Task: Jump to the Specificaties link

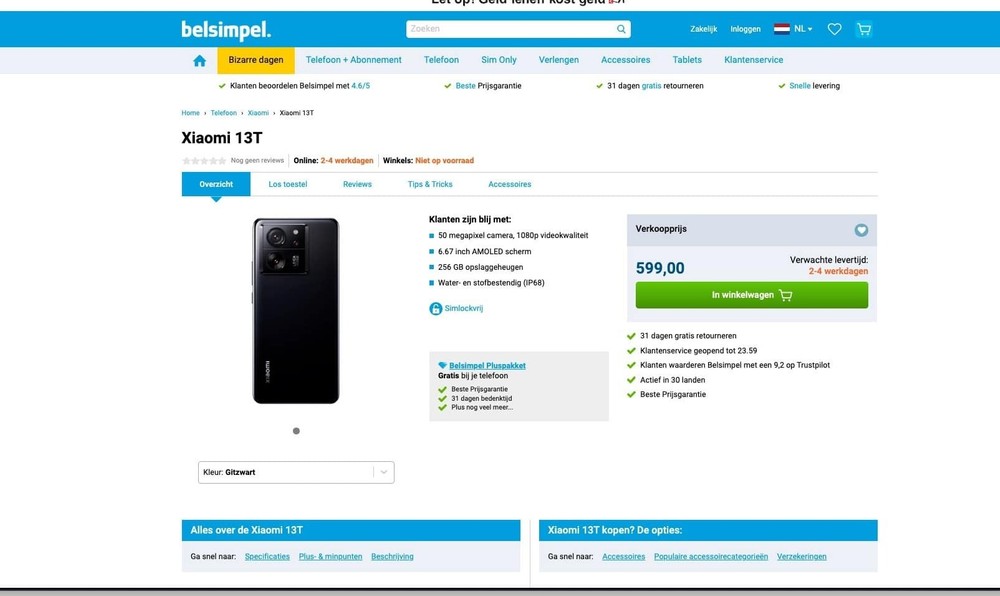Action: pos(267,556)
